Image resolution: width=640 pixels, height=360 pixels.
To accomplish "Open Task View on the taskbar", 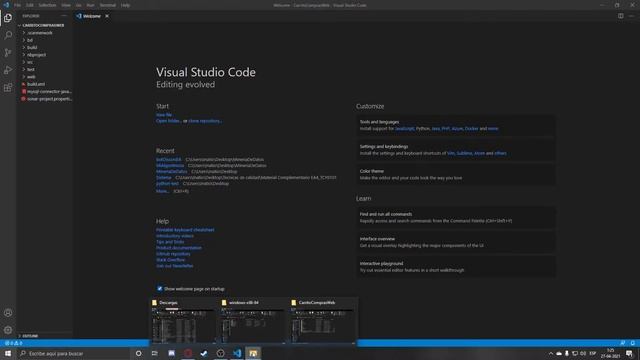I will click(x=155, y=353).
